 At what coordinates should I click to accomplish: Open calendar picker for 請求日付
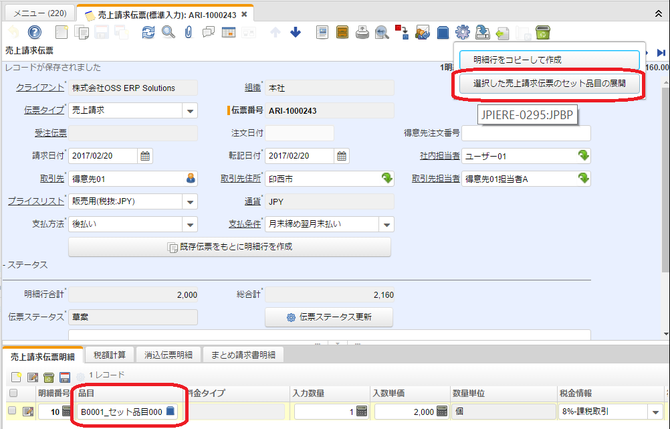pos(145,156)
